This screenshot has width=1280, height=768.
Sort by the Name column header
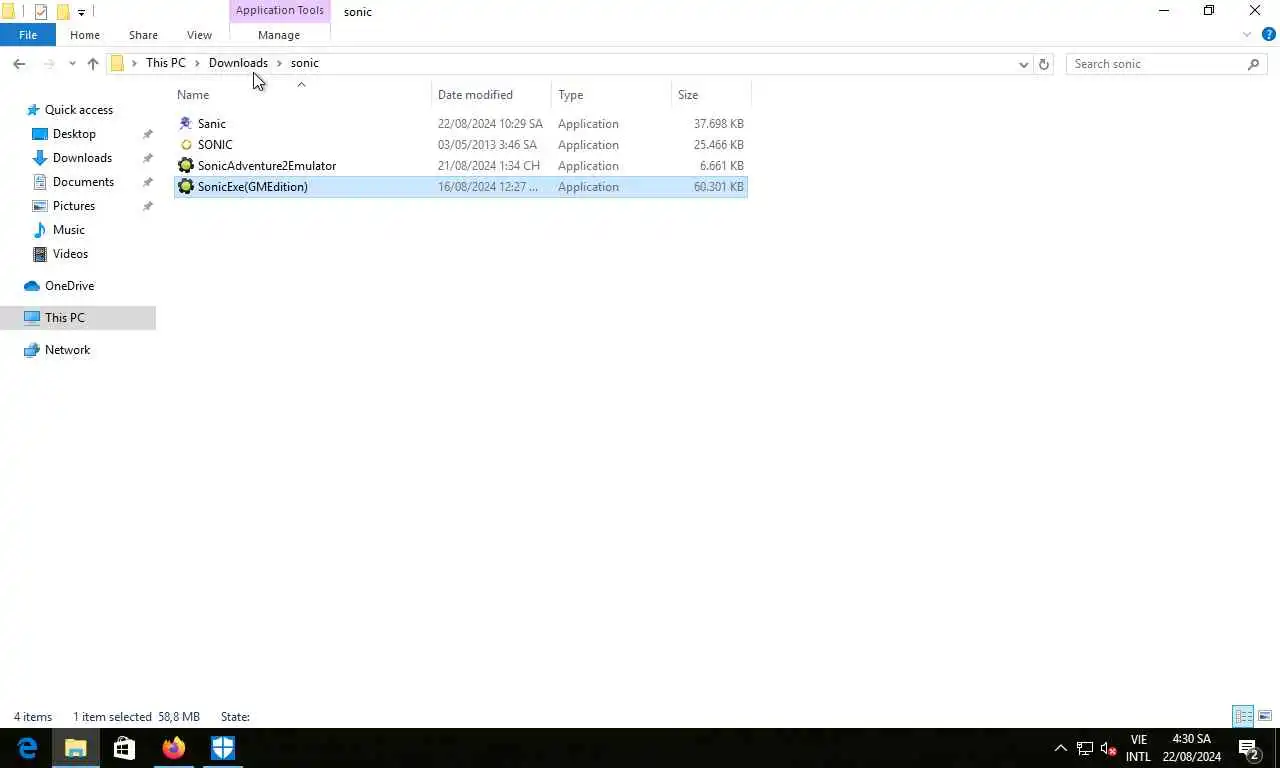(x=302, y=95)
